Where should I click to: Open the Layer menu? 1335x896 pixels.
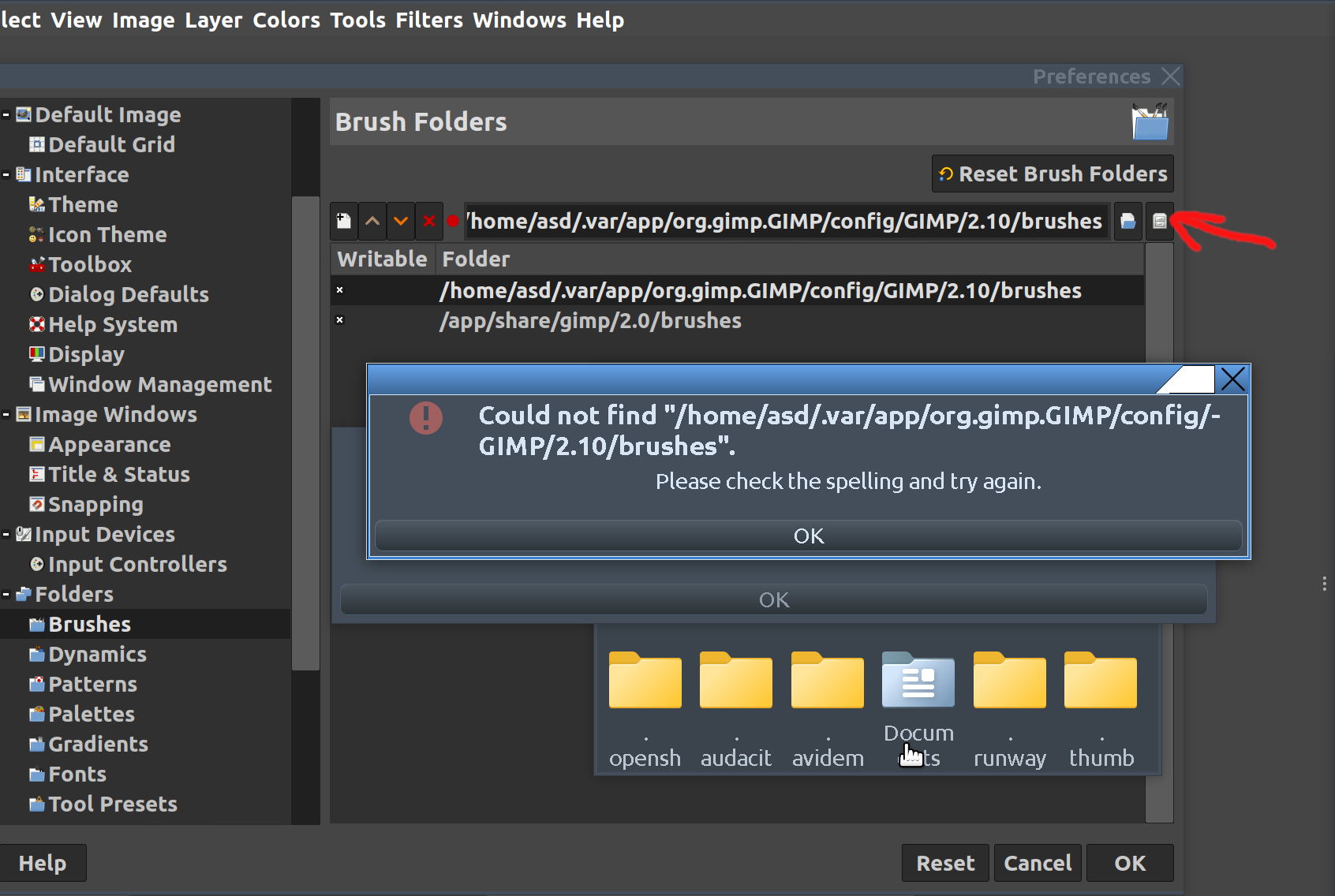click(214, 20)
